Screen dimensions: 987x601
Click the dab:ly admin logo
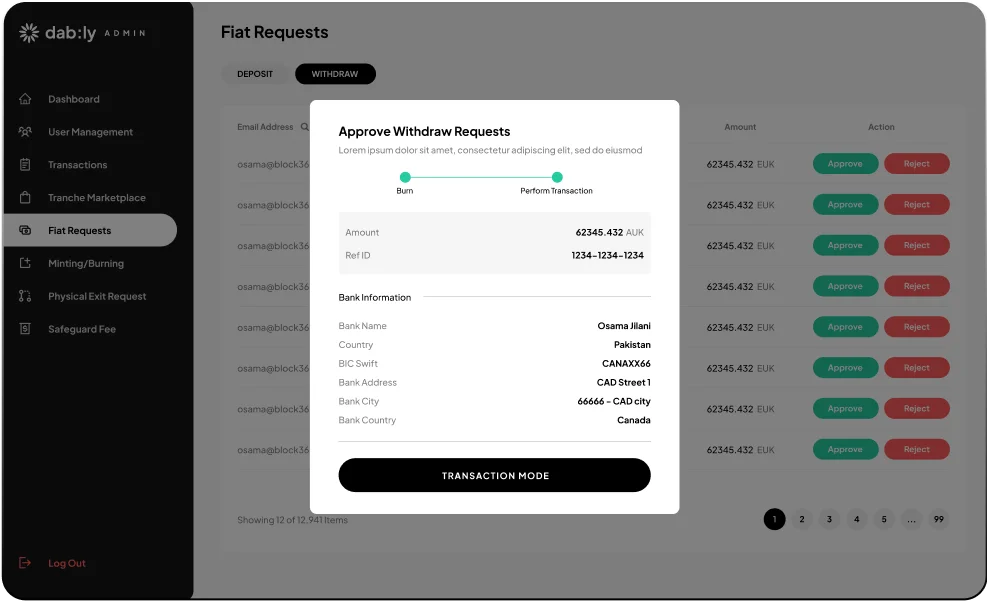tap(82, 33)
